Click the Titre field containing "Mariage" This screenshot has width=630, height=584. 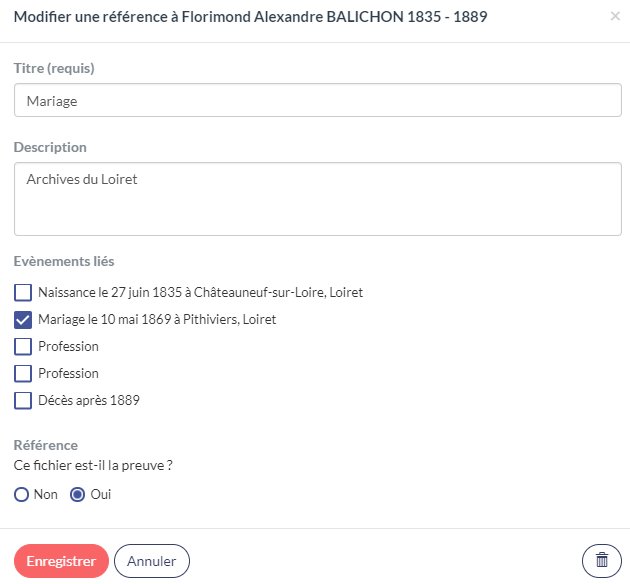pos(317,101)
